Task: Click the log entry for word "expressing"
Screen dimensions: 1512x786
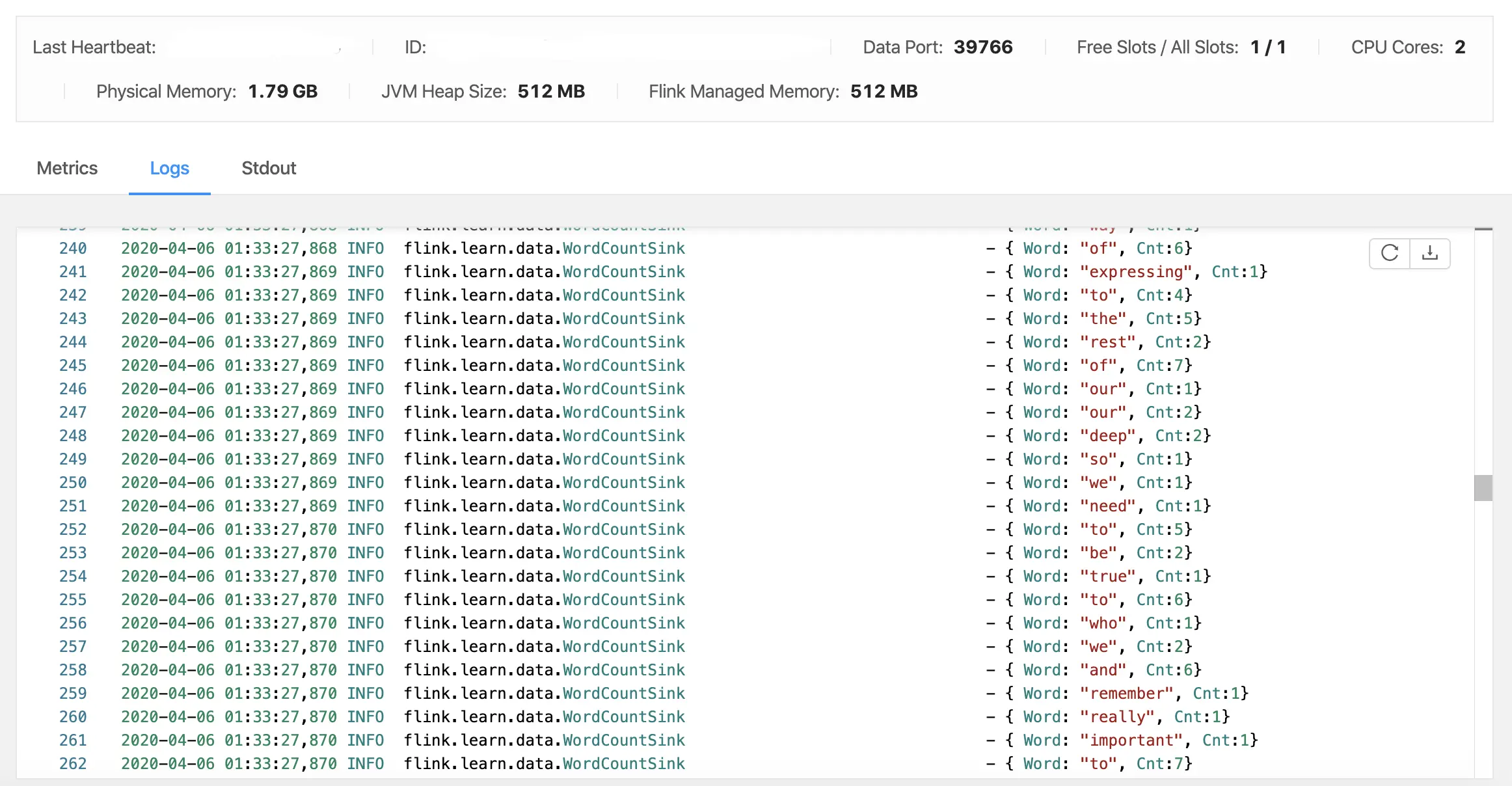Action: 1135,272
